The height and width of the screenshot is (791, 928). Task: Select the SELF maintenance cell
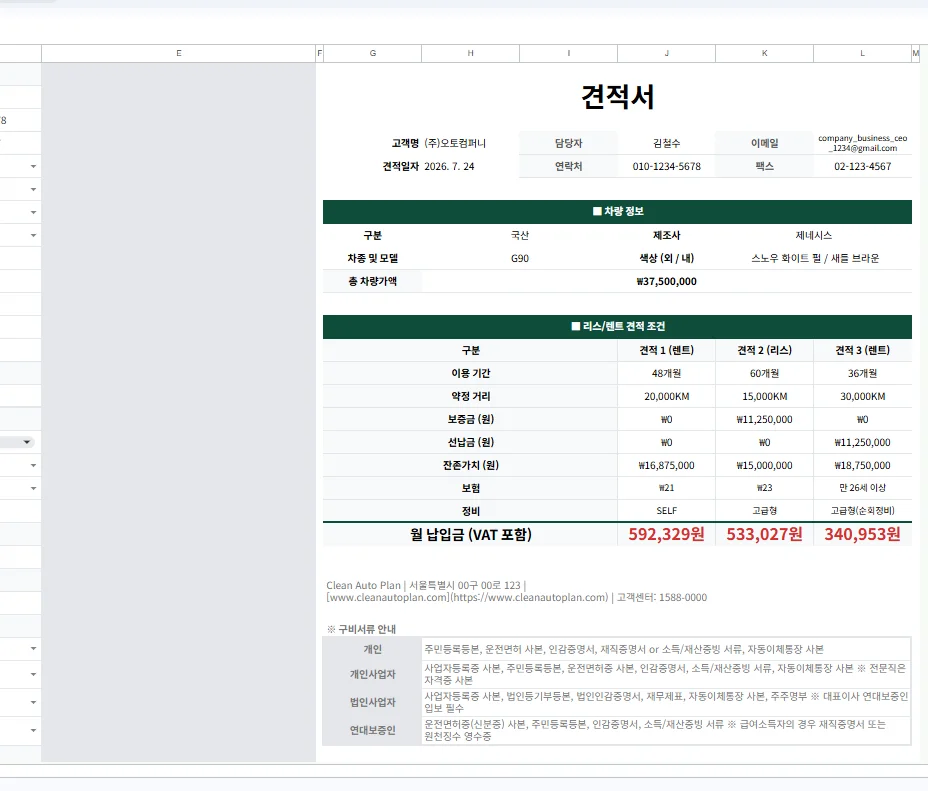point(666,511)
